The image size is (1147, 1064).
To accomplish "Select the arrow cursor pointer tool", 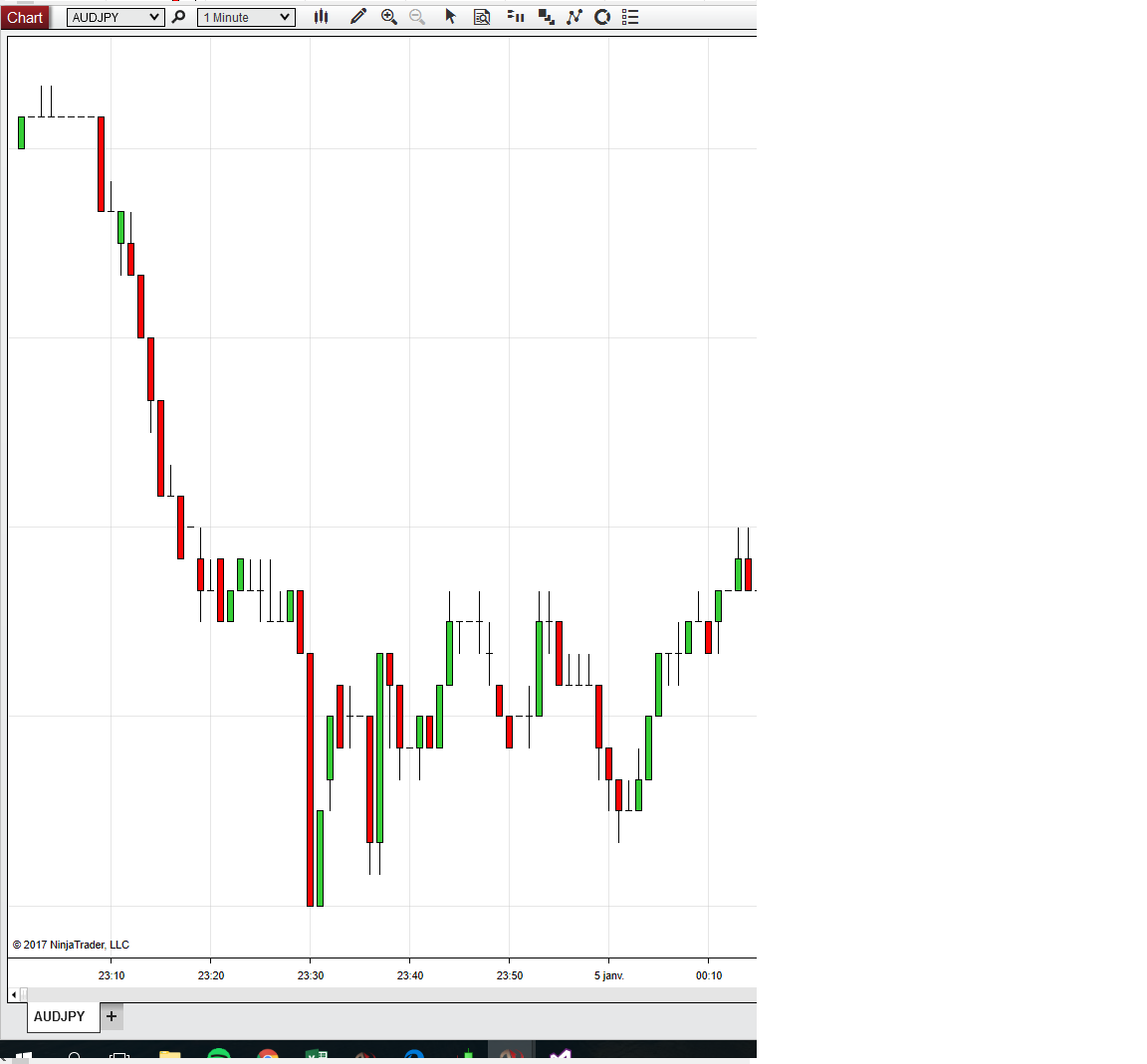I will [451, 17].
